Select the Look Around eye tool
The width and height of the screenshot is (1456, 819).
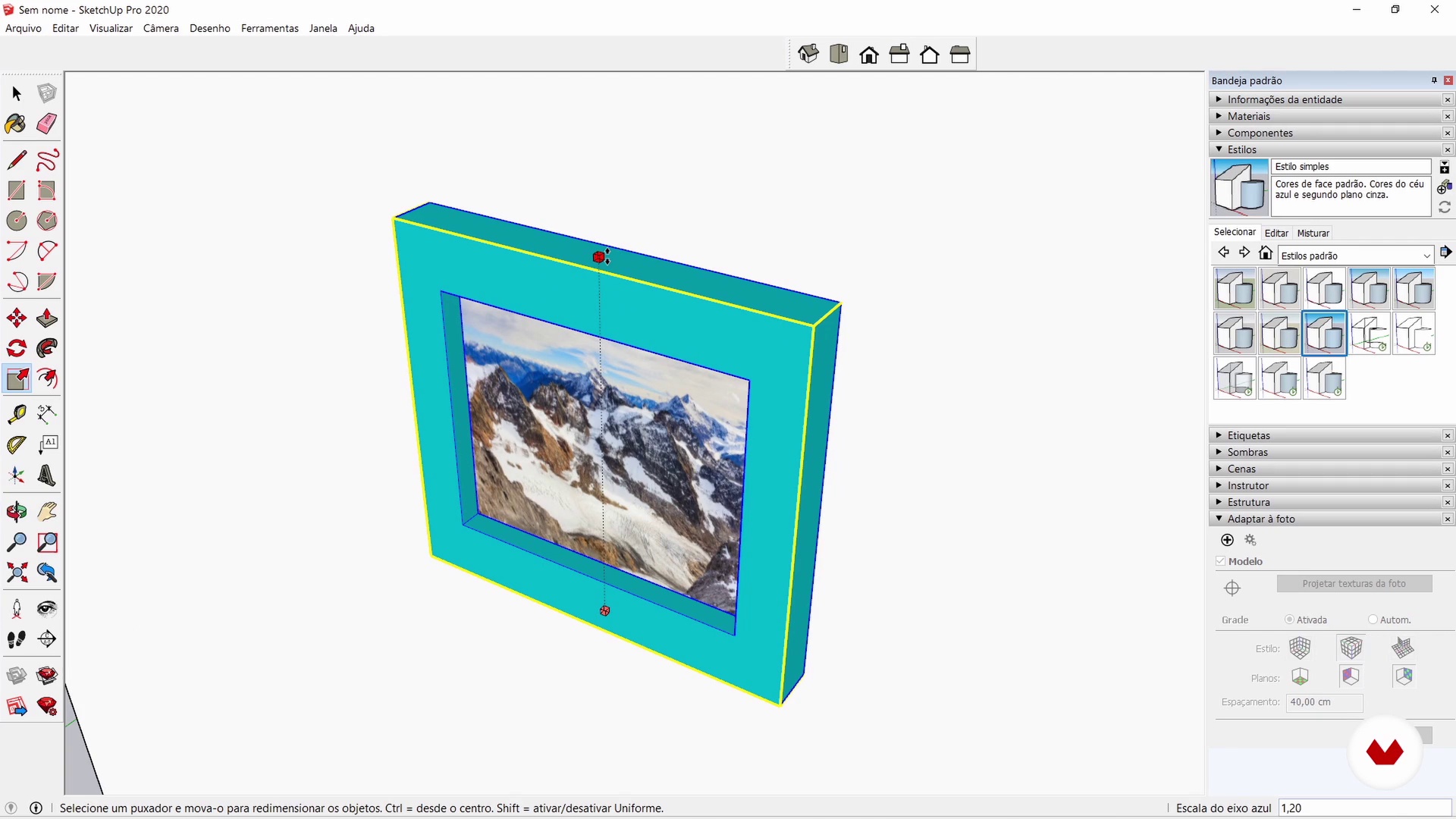tap(47, 609)
